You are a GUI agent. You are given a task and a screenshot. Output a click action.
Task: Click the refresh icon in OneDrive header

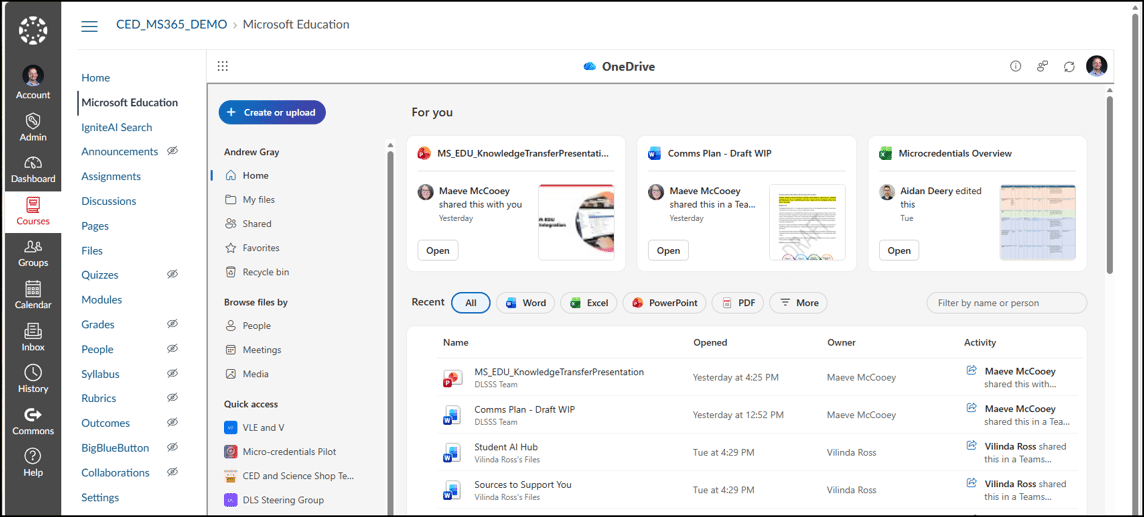[1069, 66]
